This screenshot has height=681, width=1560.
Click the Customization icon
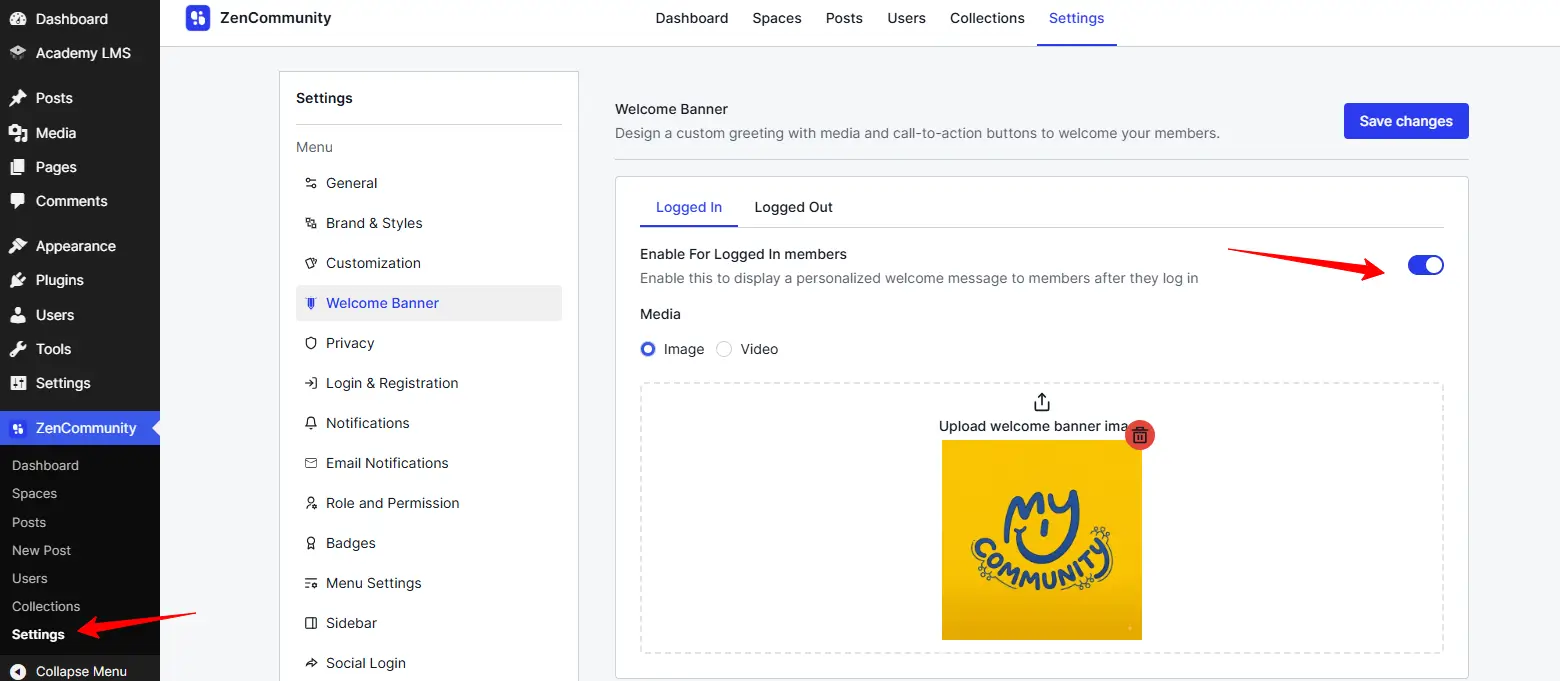tap(310, 263)
